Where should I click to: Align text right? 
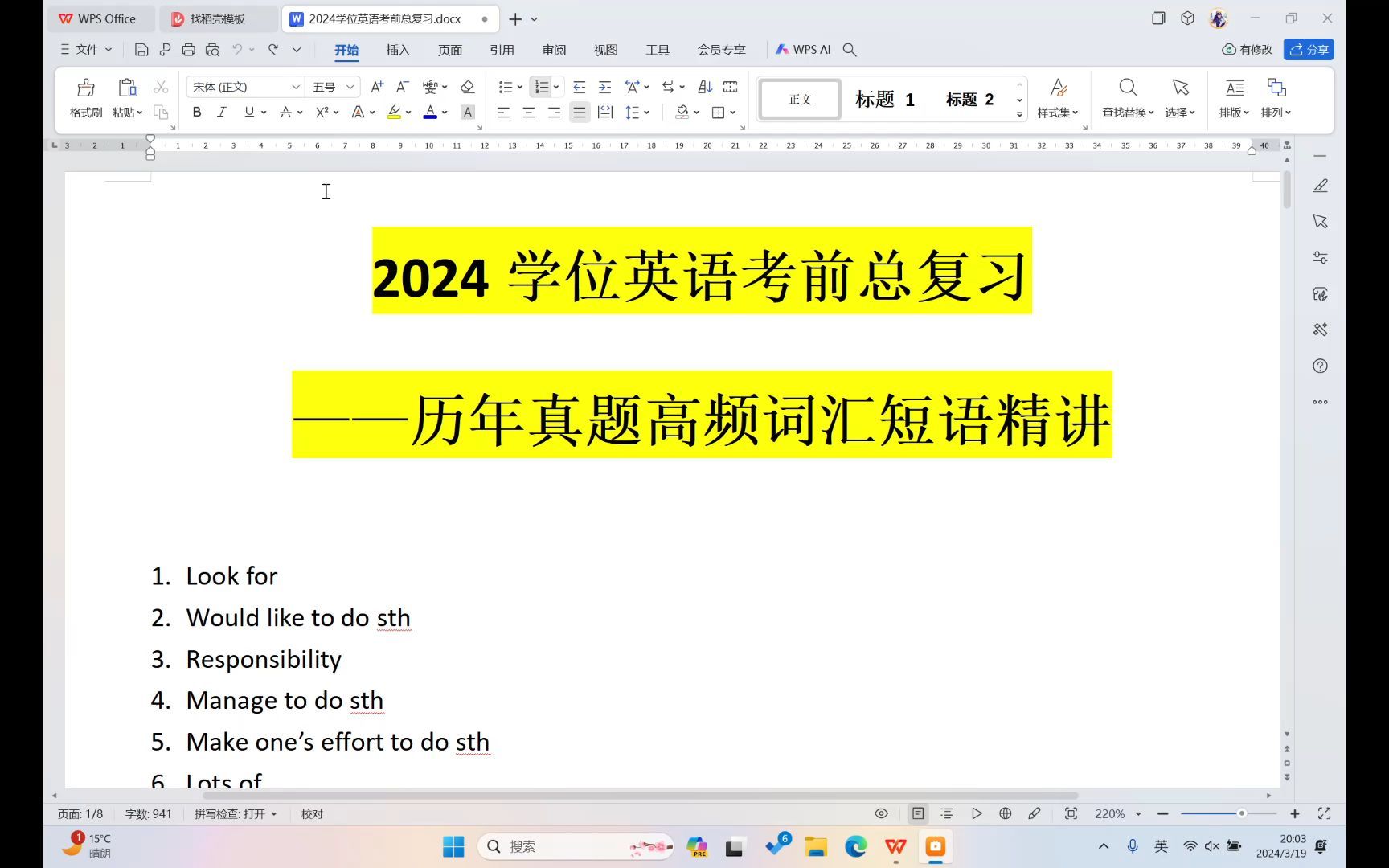(554, 113)
